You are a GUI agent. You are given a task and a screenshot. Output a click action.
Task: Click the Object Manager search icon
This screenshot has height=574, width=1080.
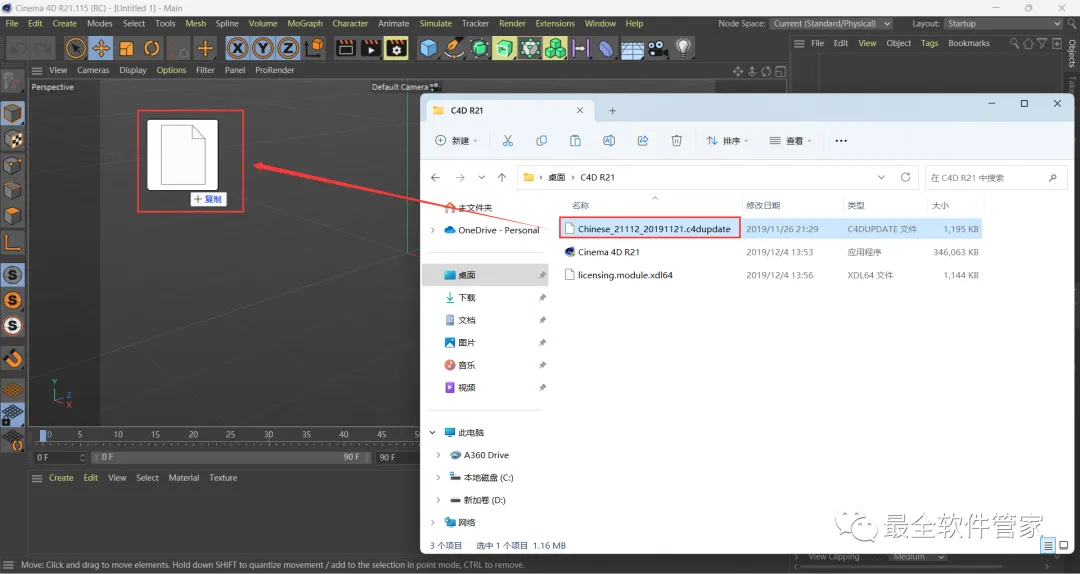pos(1015,43)
